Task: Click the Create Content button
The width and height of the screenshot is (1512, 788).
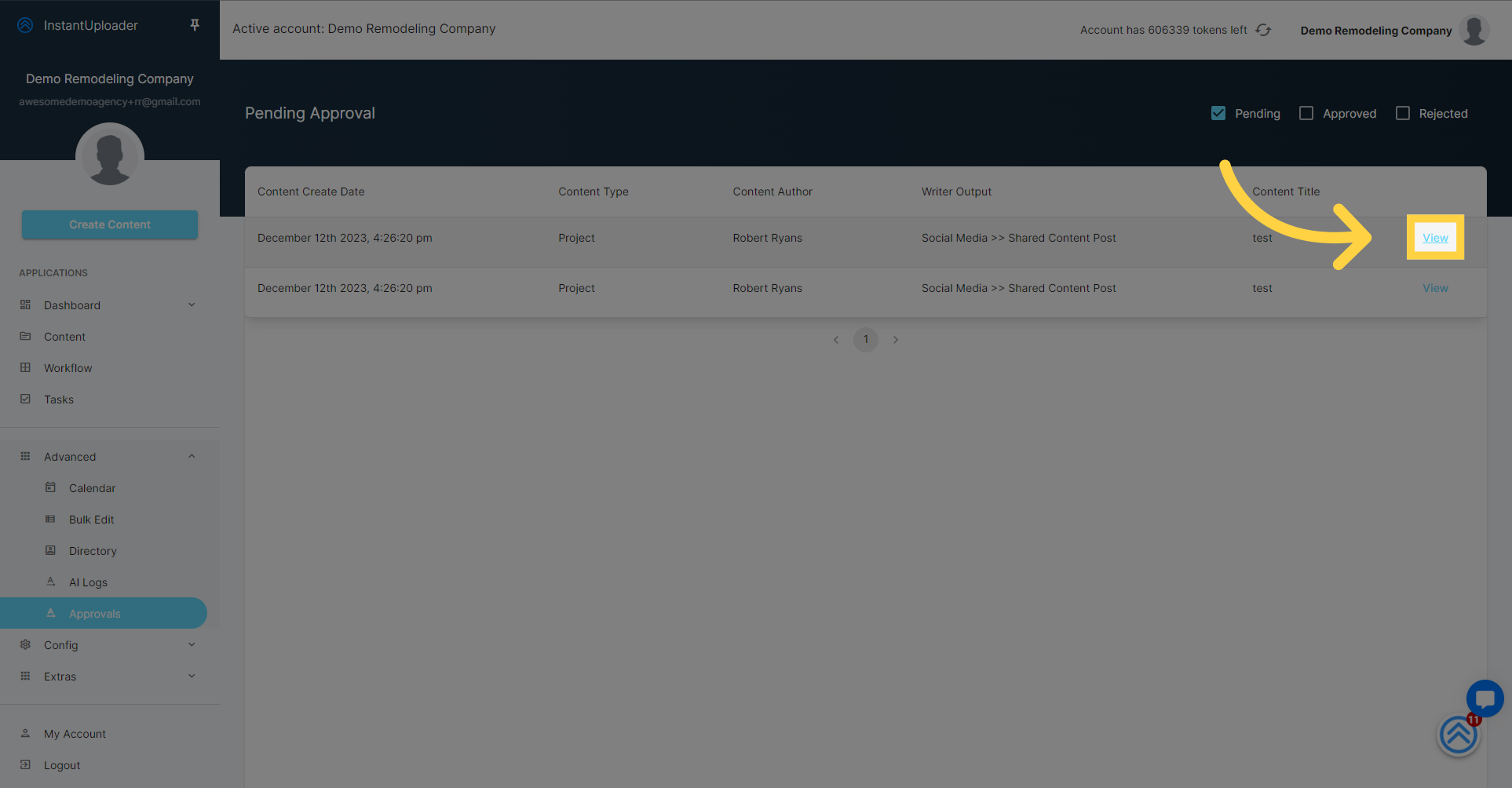Action: (110, 224)
